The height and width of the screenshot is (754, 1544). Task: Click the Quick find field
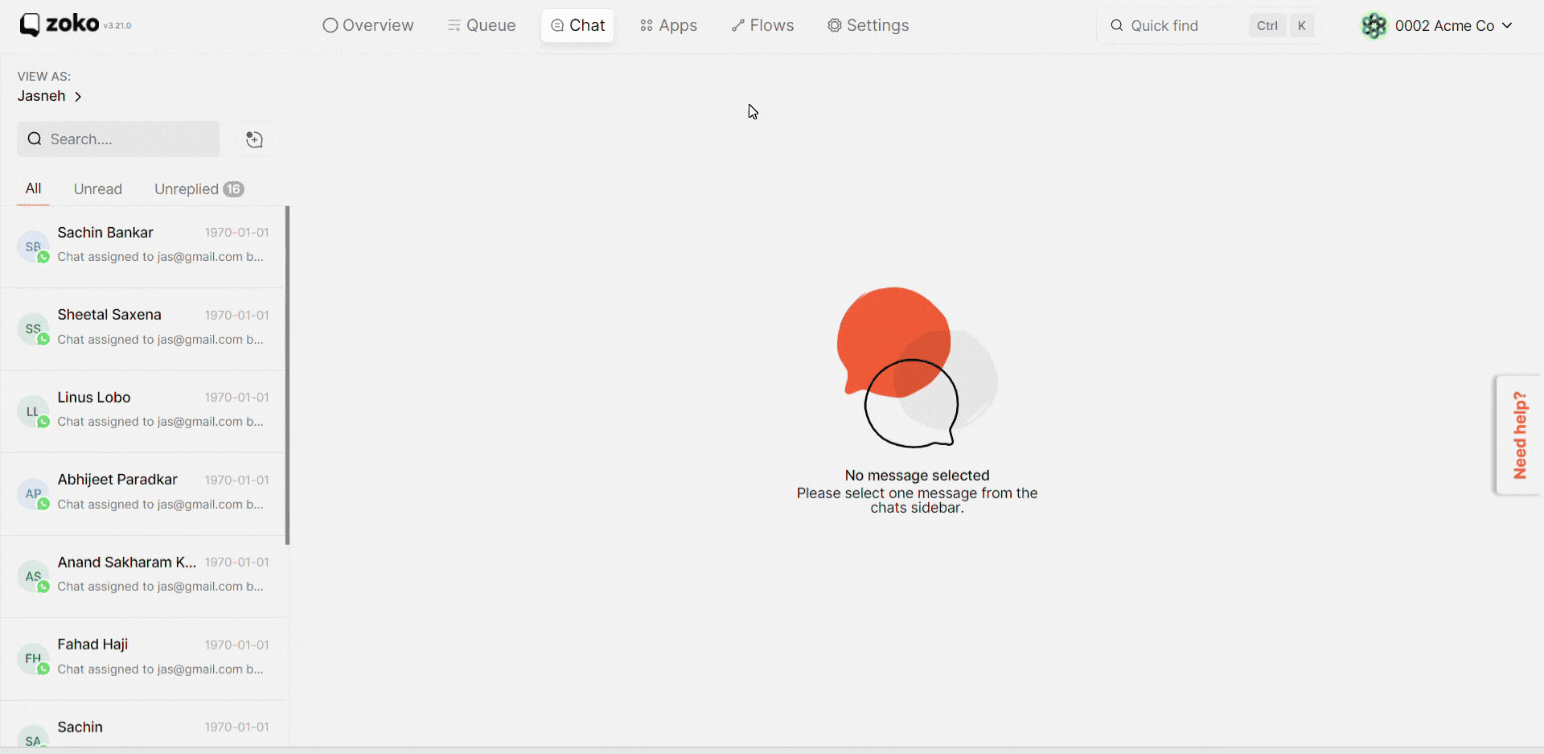tap(1213, 26)
